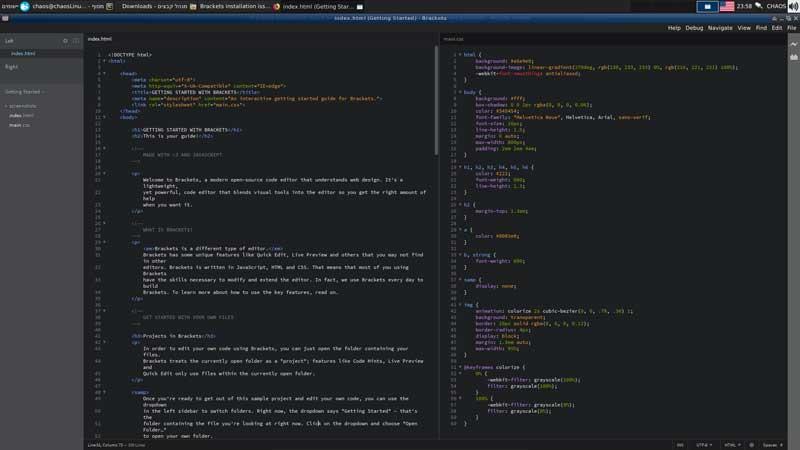Click the US flag keyboard layout indicator
800x450 pixels.
[x=727, y=6]
